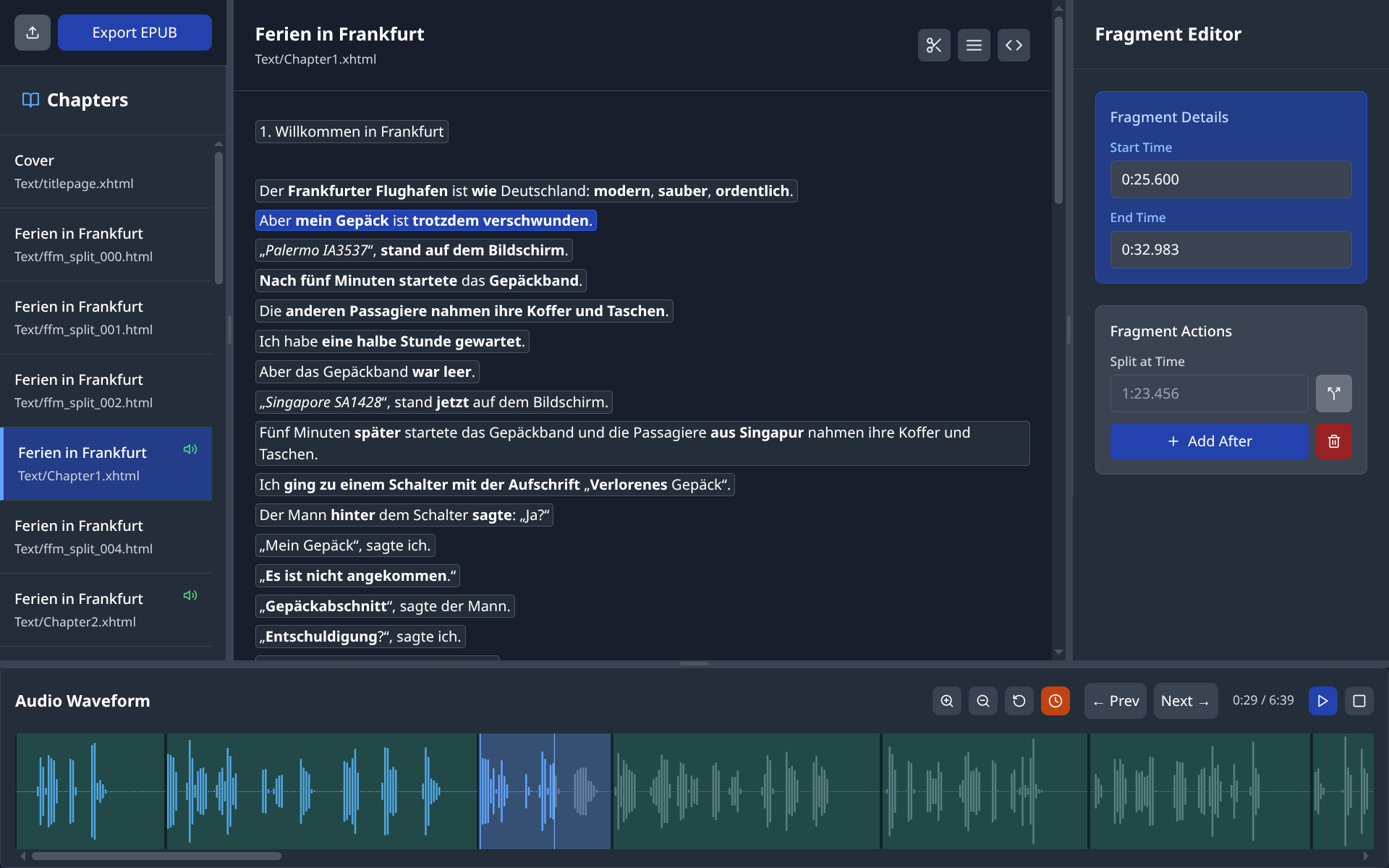Screen dimensions: 1389x868
Task: Click the Split at Time input field
Action: point(1209,393)
